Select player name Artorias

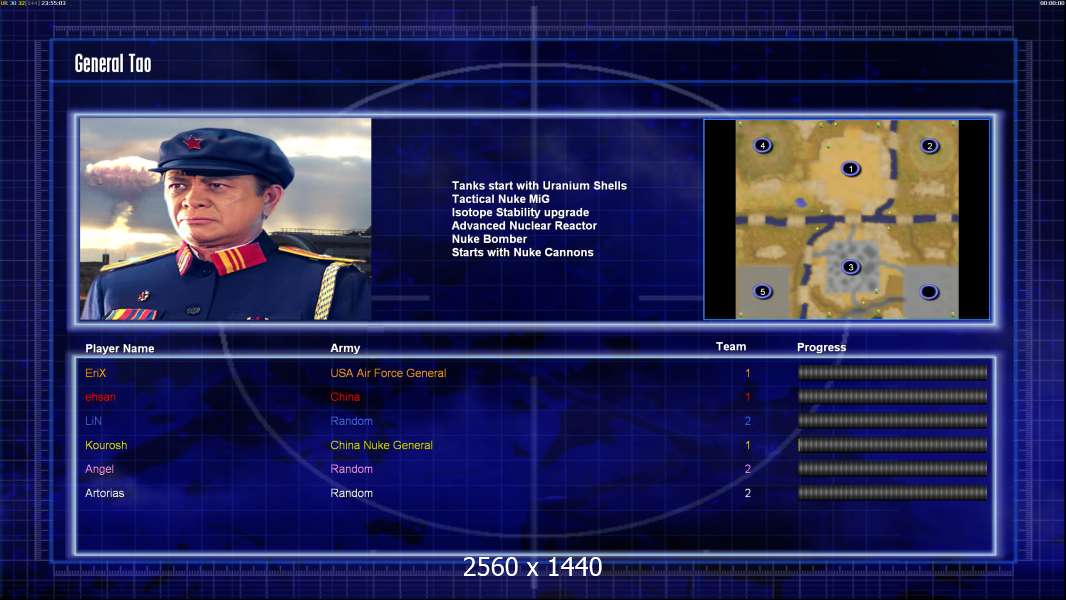click(105, 493)
